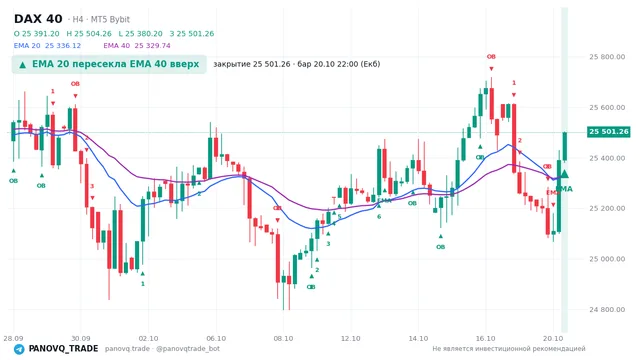
Task: Click the 25 800.00 price axis label
Action: (x=607, y=57)
